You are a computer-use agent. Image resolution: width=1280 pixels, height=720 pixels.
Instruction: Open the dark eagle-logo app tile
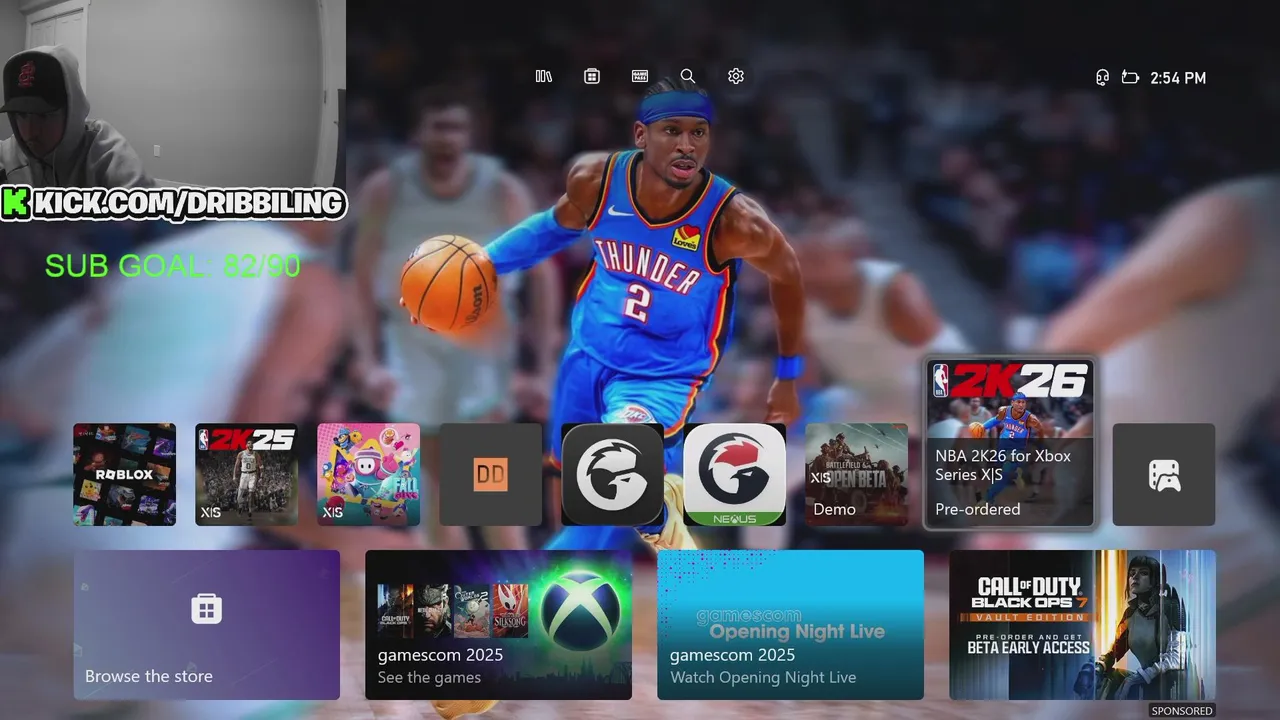click(612, 474)
